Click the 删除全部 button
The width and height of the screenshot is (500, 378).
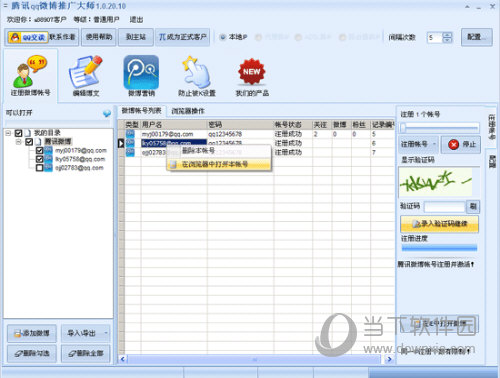[86, 353]
